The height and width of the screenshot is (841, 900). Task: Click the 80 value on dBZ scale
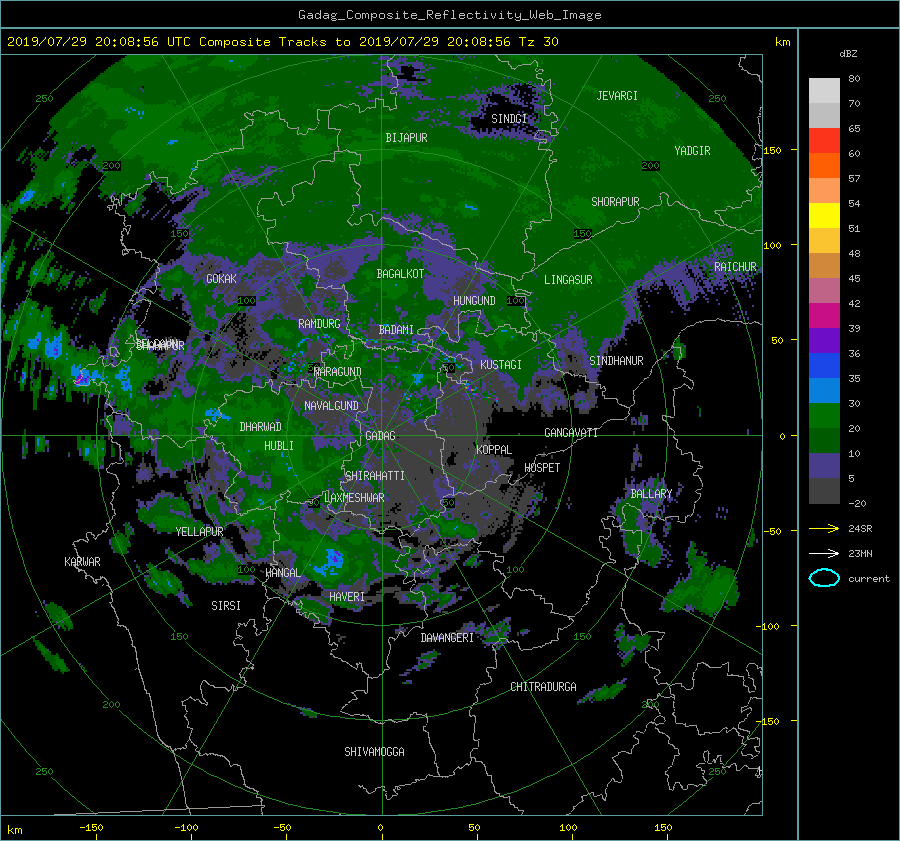point(854,79)
